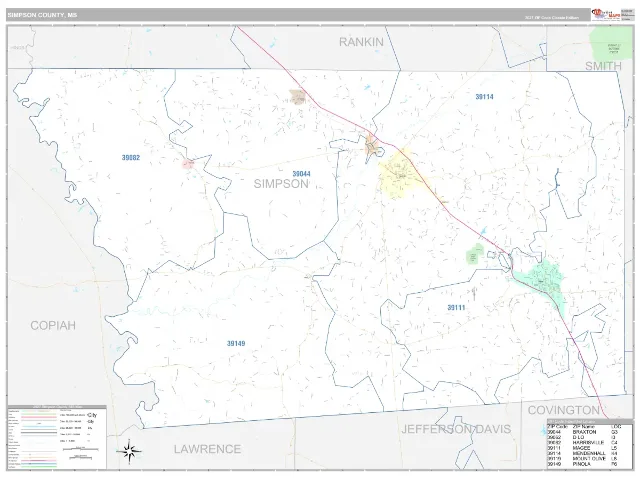
Task: Select the JEFFERSON DAVIS county label
Action: pyautogui.click(x=456, y=429)
